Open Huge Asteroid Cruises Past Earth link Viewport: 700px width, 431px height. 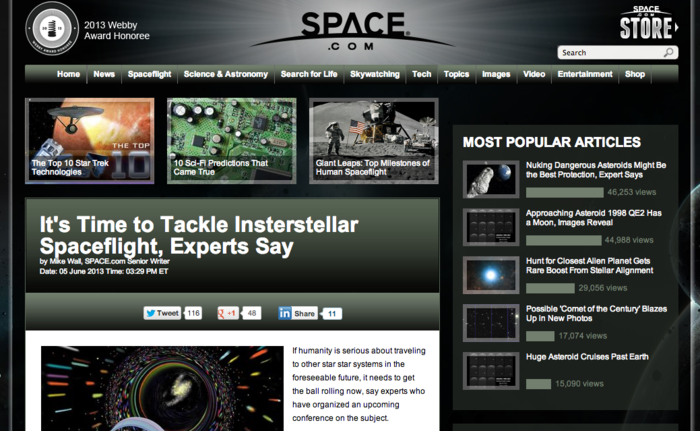coord(587,356)
